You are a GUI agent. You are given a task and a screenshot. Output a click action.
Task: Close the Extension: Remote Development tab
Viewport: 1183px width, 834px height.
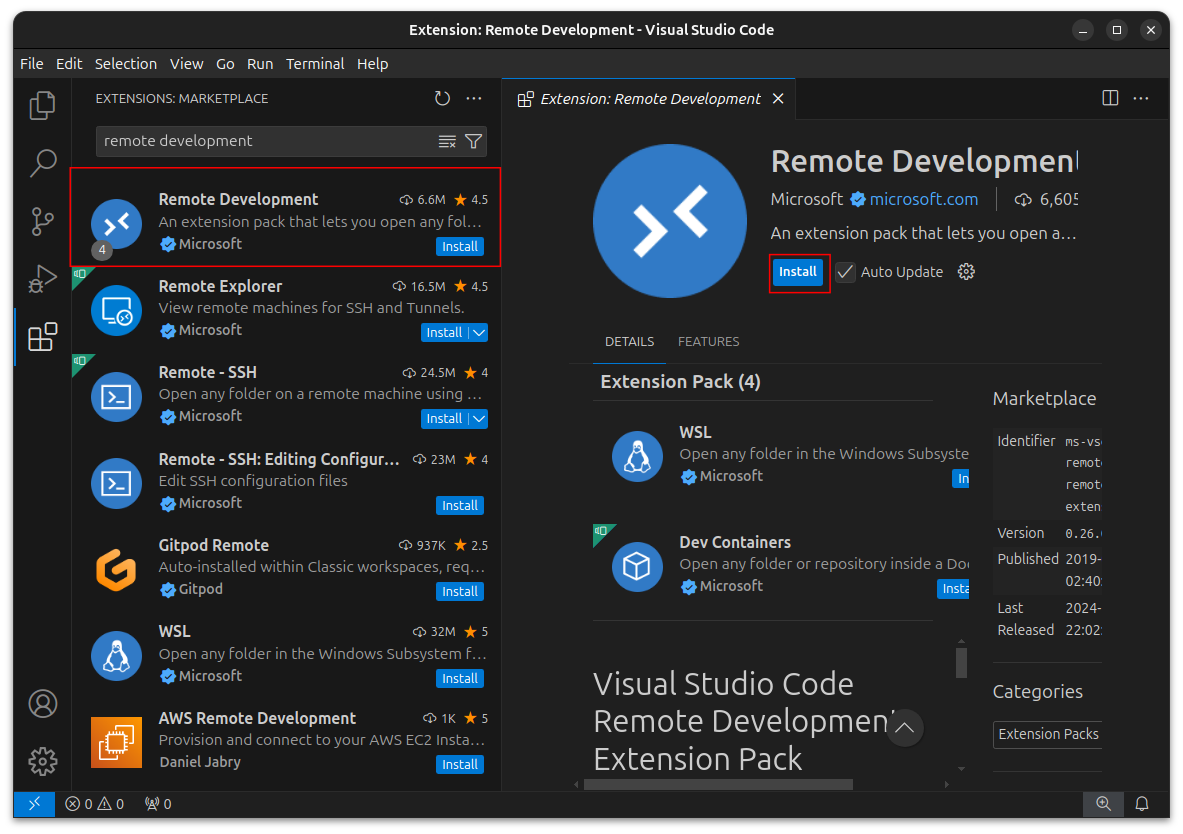[x=778, y=99]
